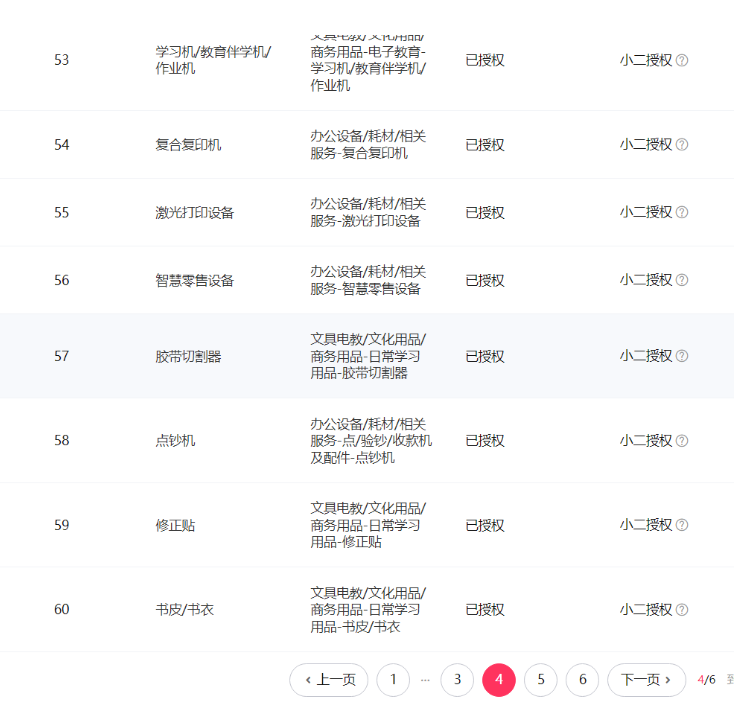
Task: Select page 3 in pagination
Action: point(457,680)
